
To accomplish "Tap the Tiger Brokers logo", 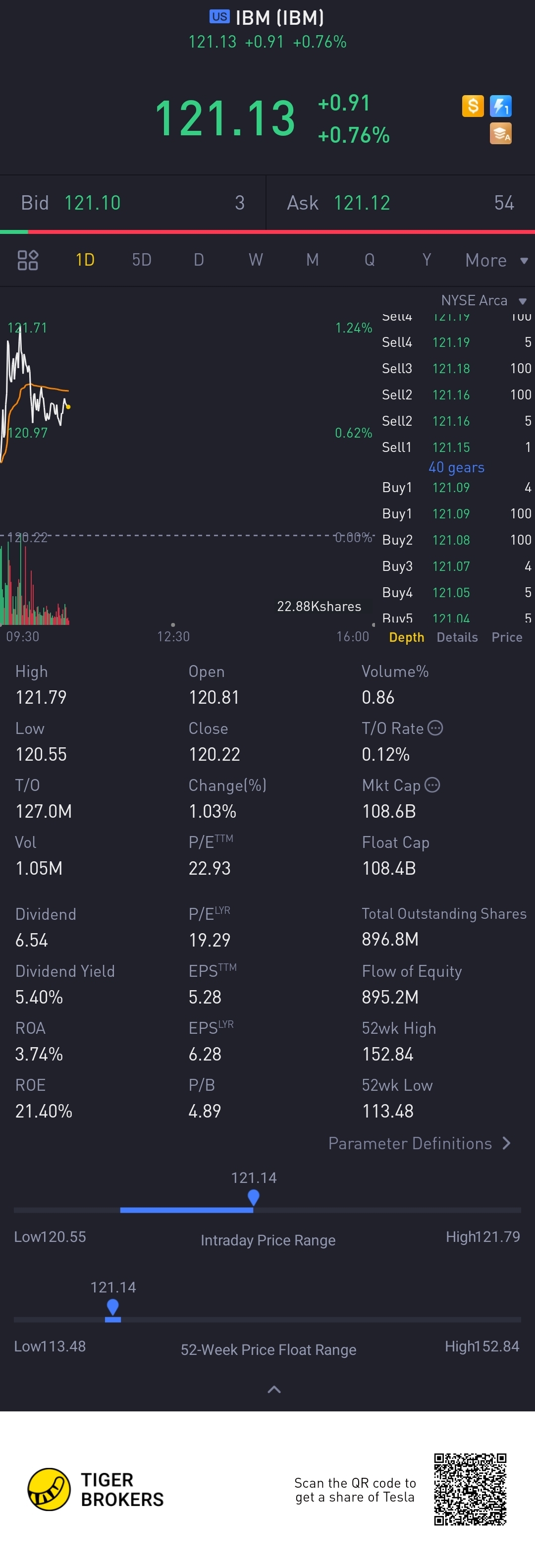I will coord(96,1490).
